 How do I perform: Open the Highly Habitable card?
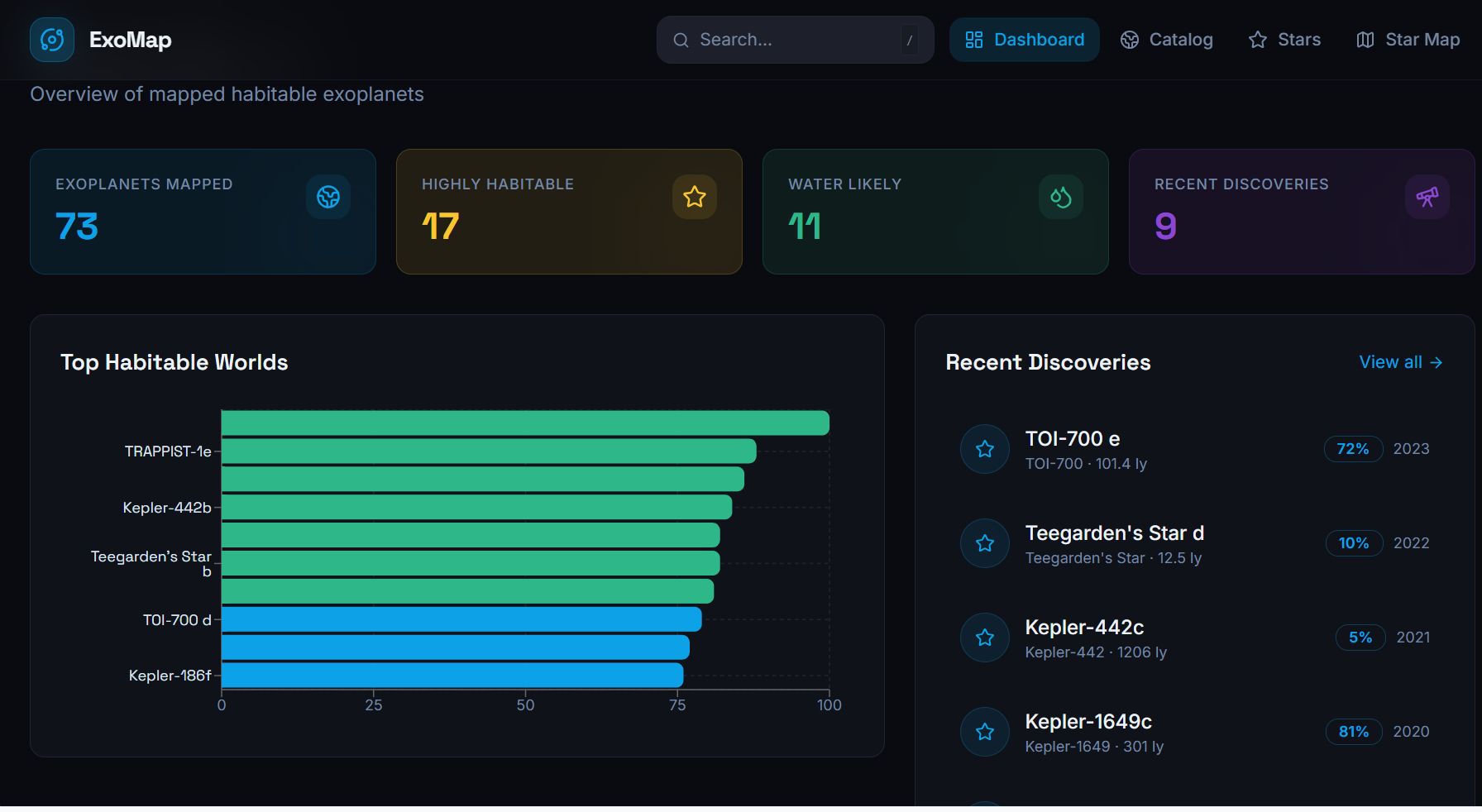point(569,212)
